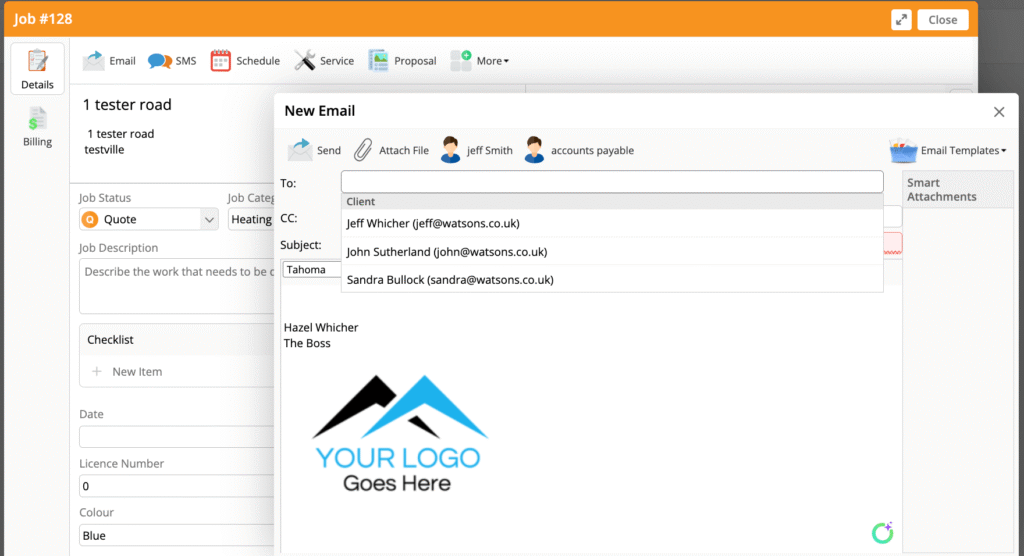Viewport: 1024px width, 556px height.
Task: Select Jeff Whicher from suggestions
Action: point(612,223)
